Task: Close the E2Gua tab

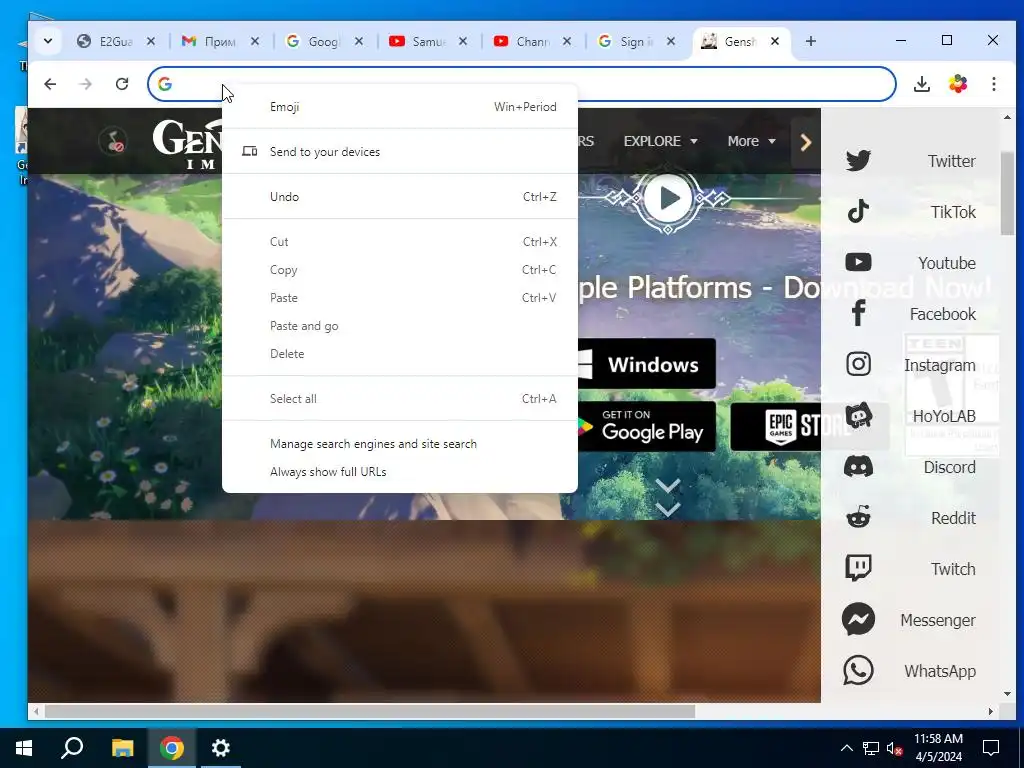Action: click(151, 41)
